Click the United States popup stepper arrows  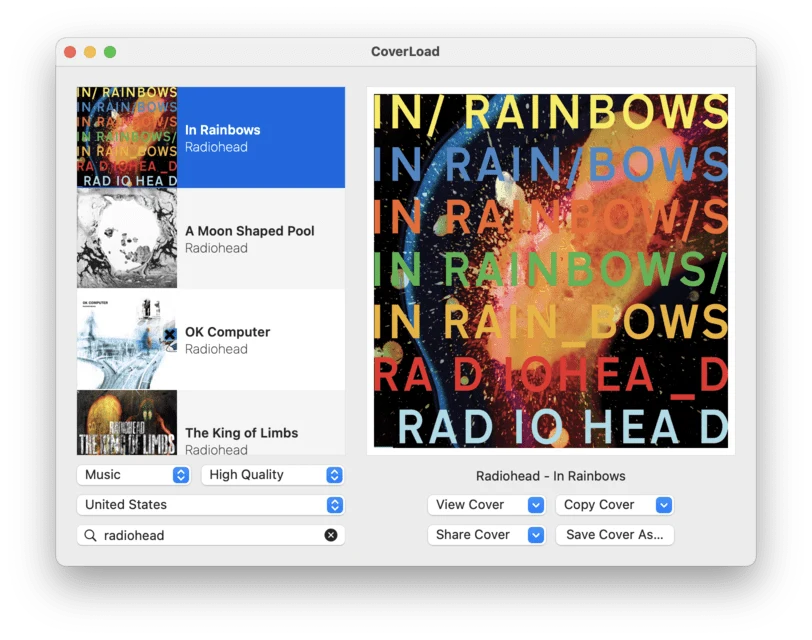pyautogui.click(x=335, y=505)
